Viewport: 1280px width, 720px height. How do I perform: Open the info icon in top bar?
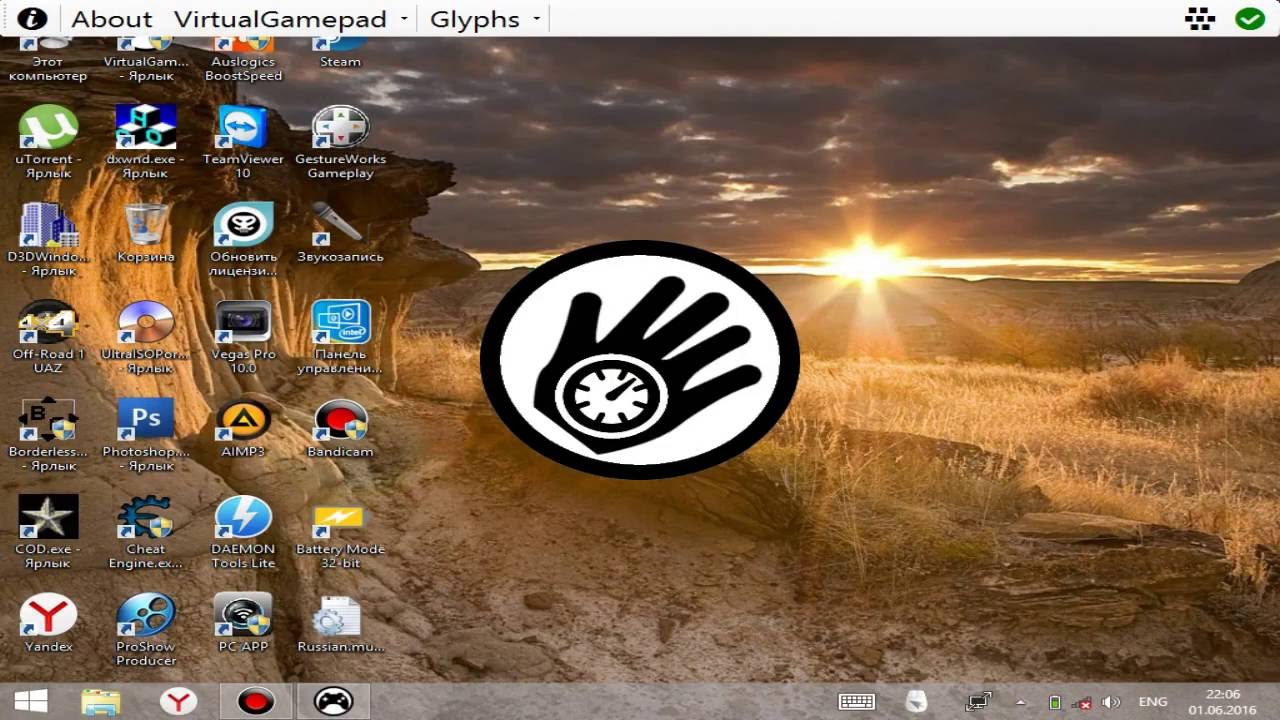tap(32, 18)
